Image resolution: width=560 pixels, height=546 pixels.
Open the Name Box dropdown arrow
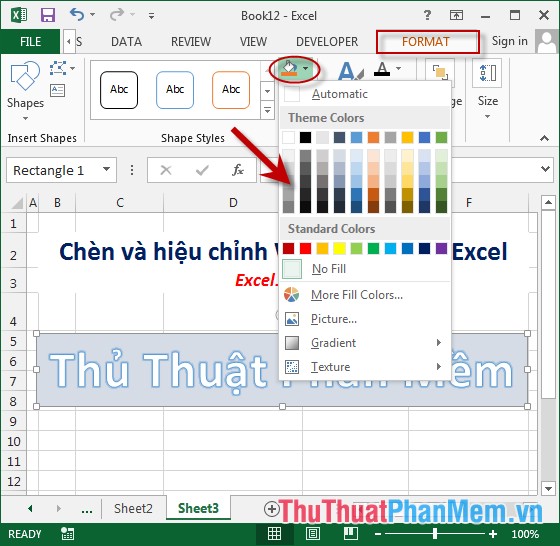(106, 169)
